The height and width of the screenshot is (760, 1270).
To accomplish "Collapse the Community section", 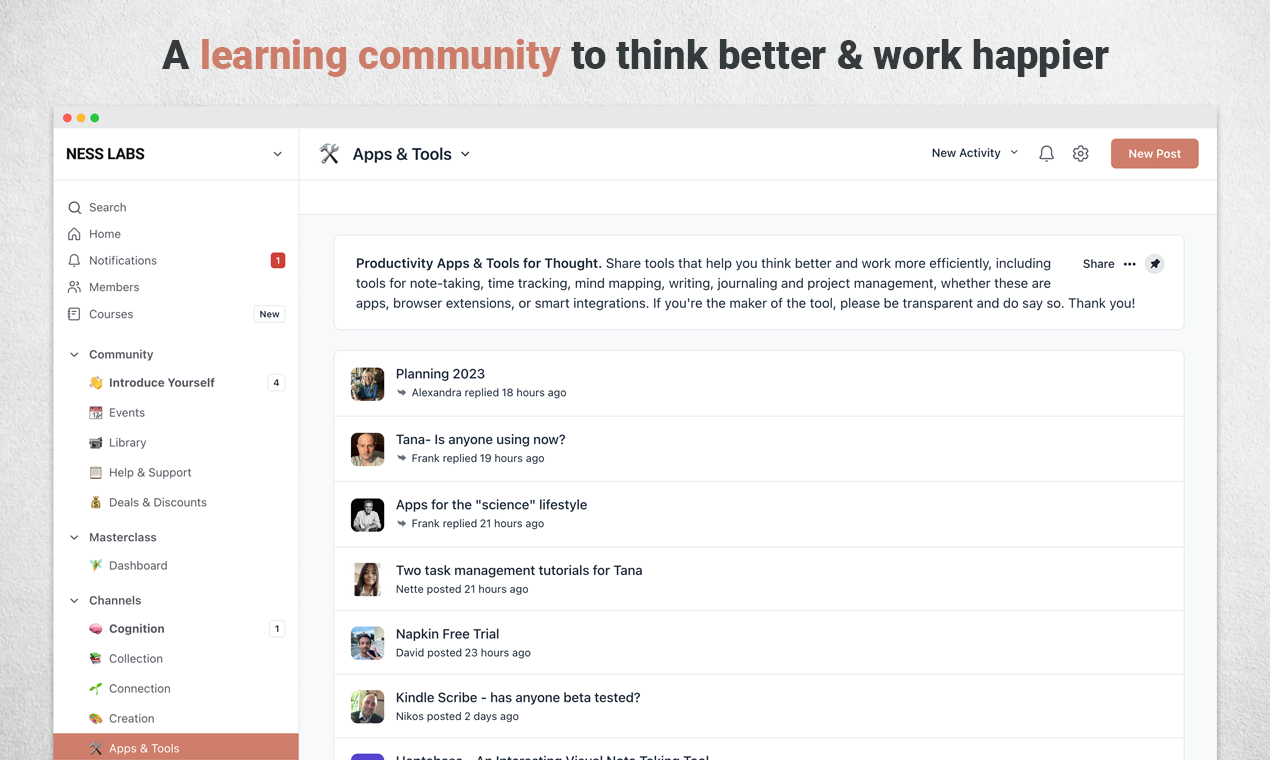I will point(74,355).
